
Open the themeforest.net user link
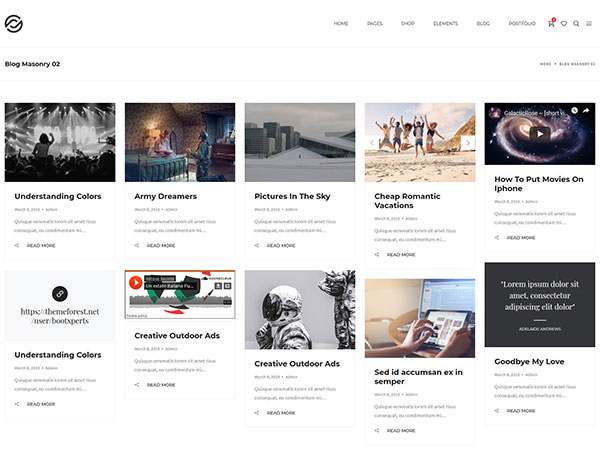(x=60, y=316)
